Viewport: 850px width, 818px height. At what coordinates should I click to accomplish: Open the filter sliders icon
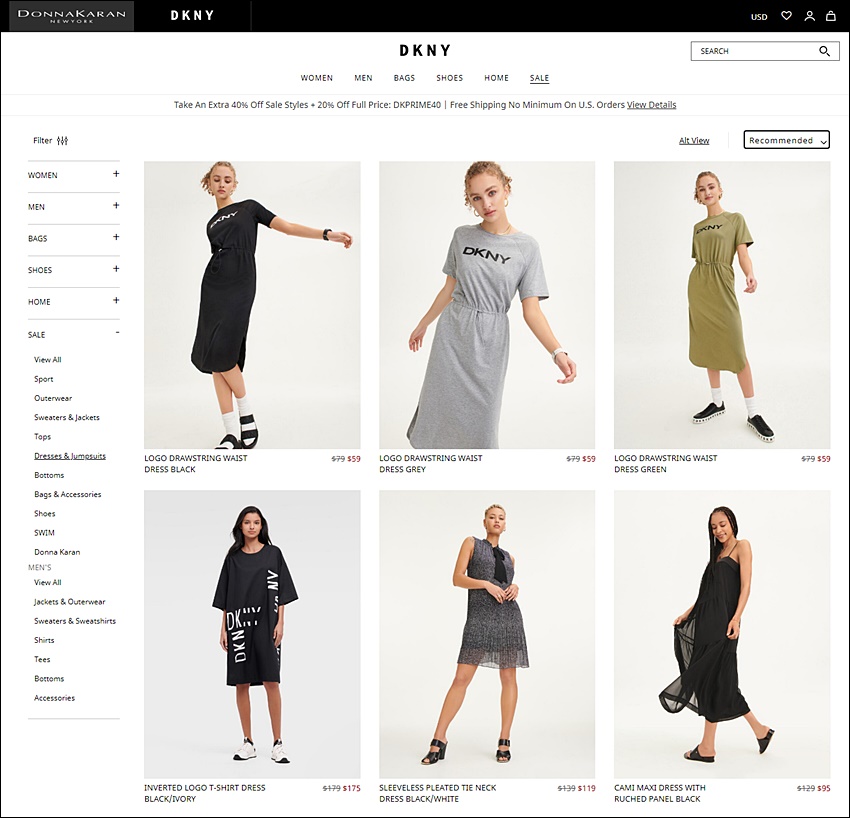coord(62,140)
